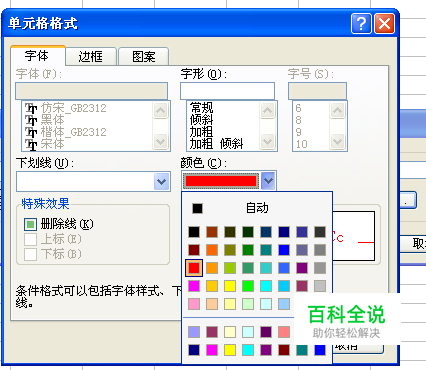Pick the dark purple color swatch
Image resolution: width=426 pixels, height=370 pixels.
266,332
